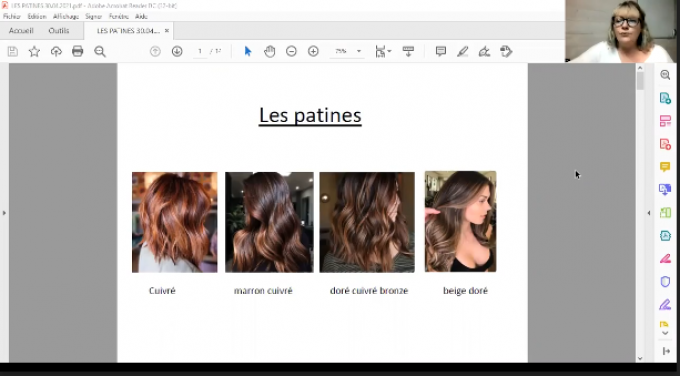Open the Accueil tab
The width and height of the screenshot is (680, 376).
(x=21, y=31)
